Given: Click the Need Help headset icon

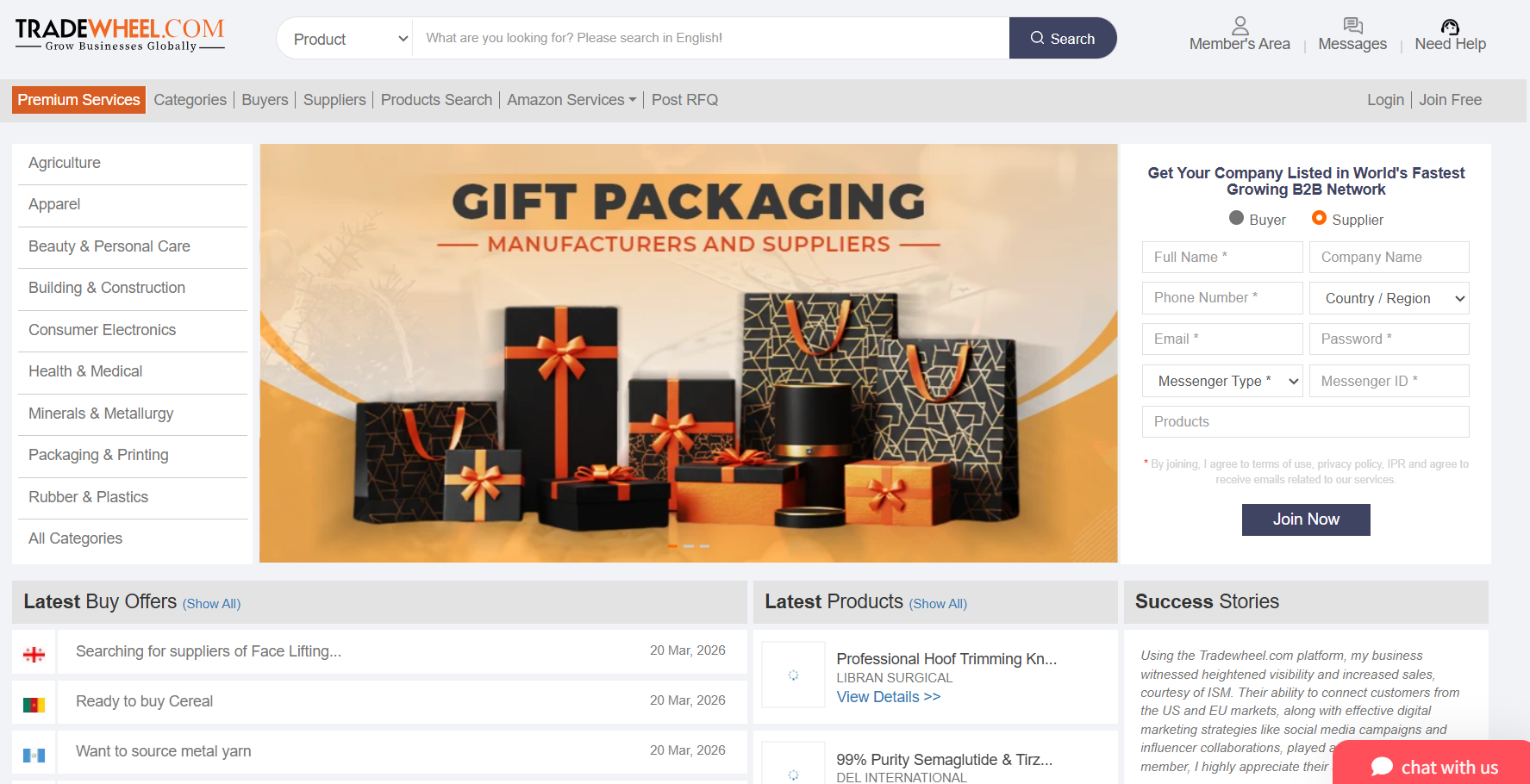Looking at the screenshot, I should 1450,27.
